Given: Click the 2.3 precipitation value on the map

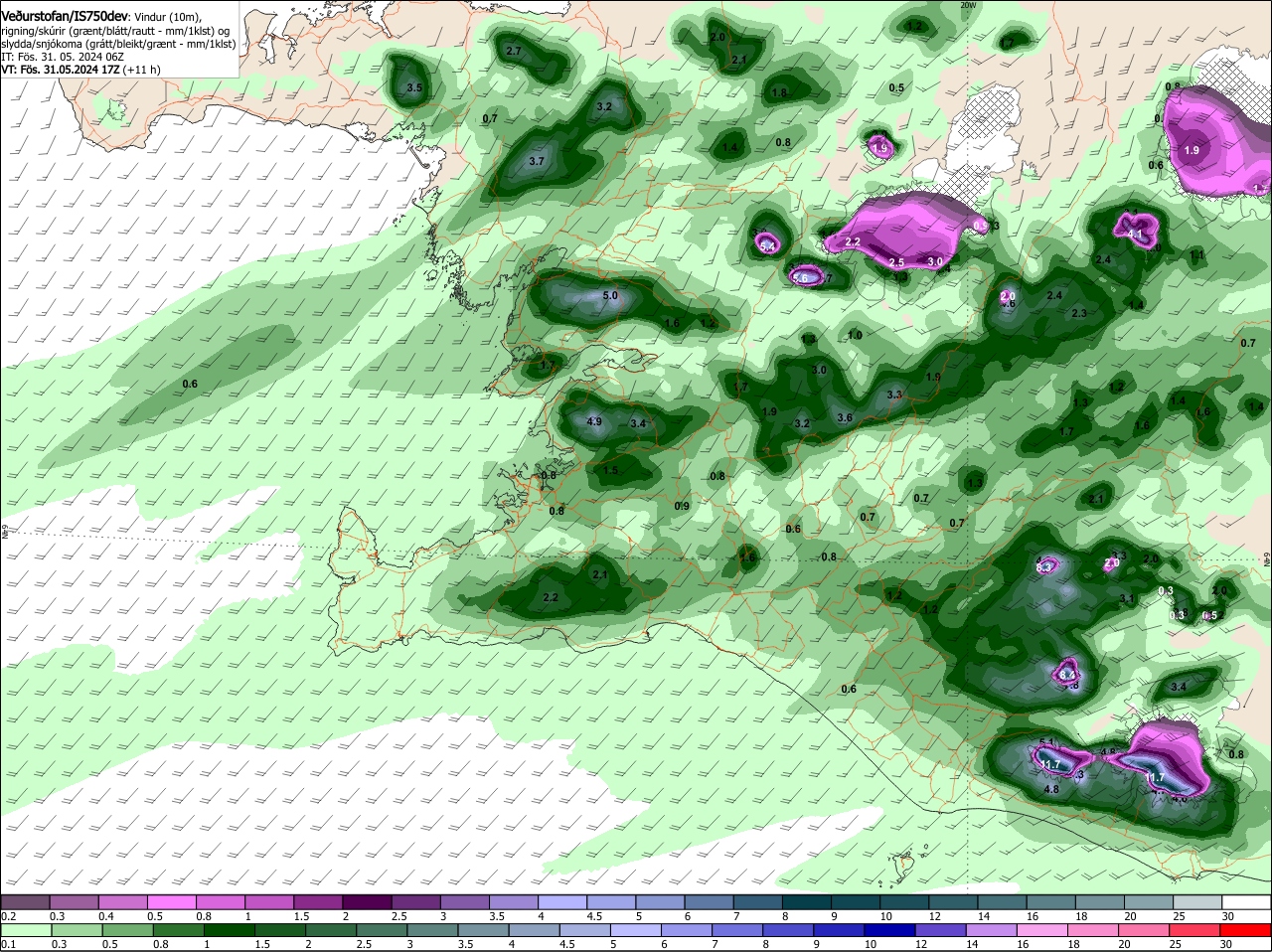Looking at the screenshot, I should 1079,313.
